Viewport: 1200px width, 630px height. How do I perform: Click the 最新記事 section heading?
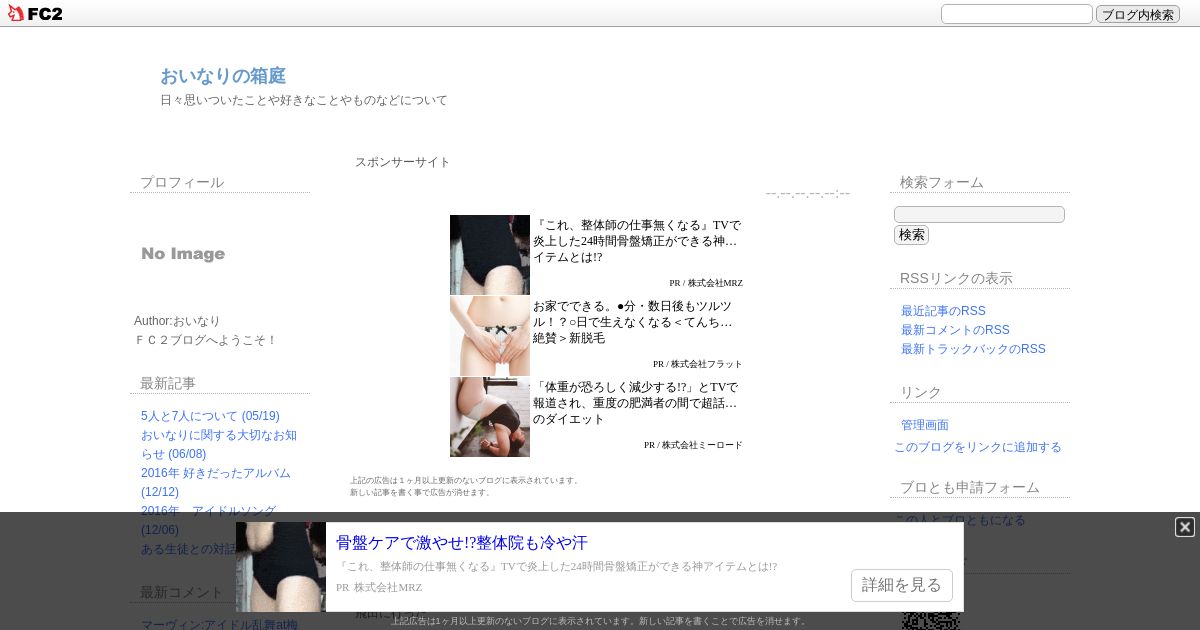168,383
